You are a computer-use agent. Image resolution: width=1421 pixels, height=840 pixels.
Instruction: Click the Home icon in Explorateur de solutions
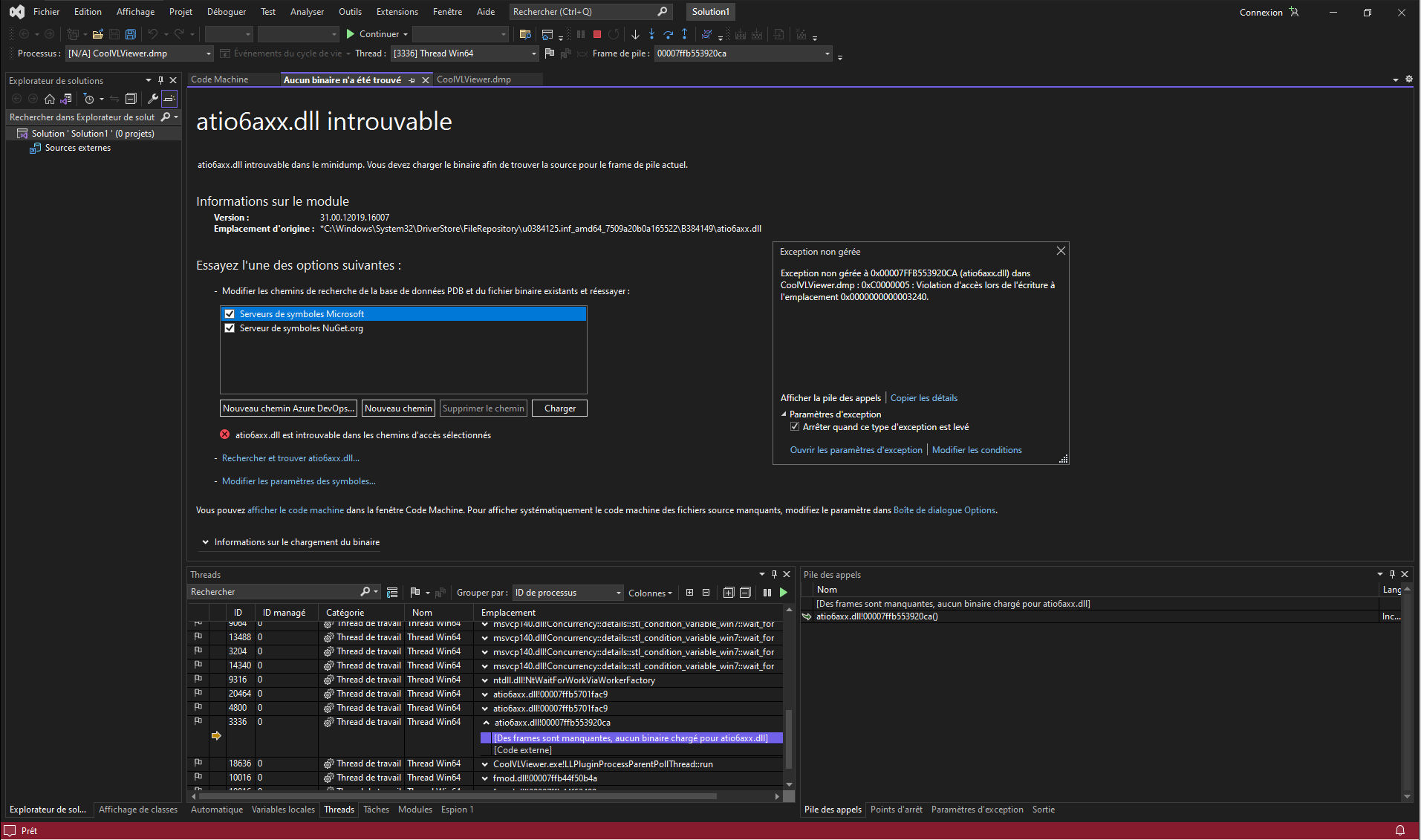49,99
